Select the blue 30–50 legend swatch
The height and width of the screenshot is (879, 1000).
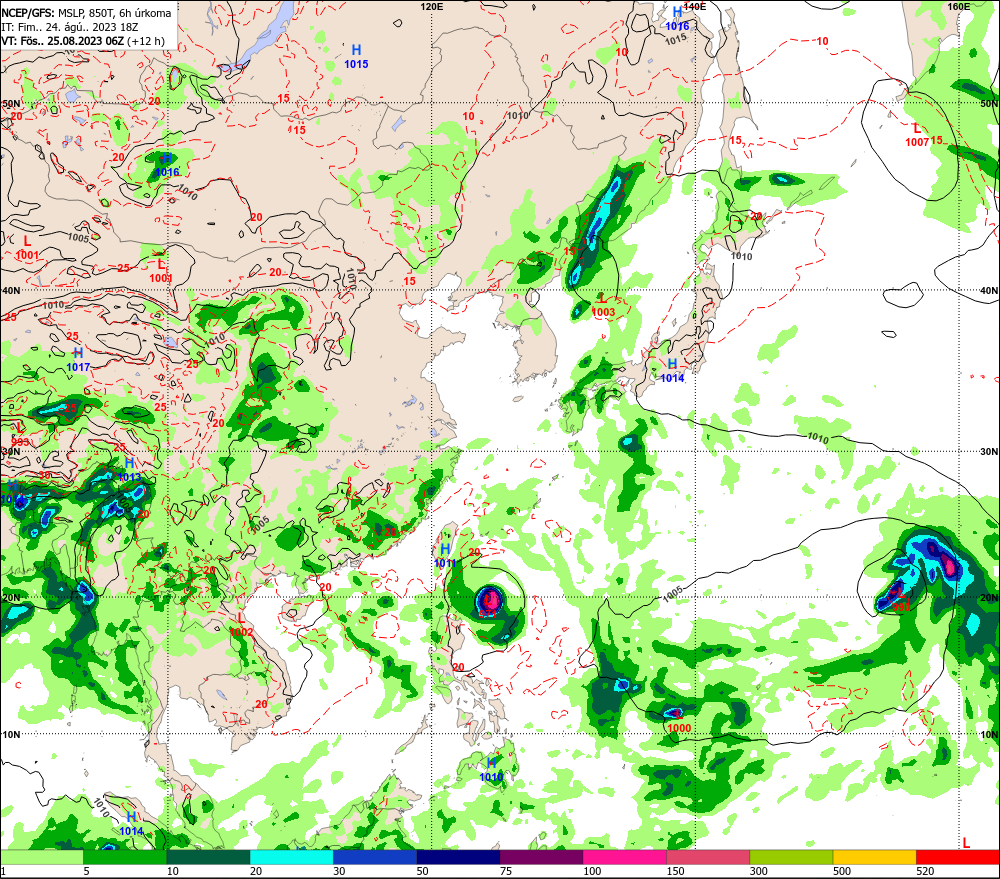click(x=375, y=857)
